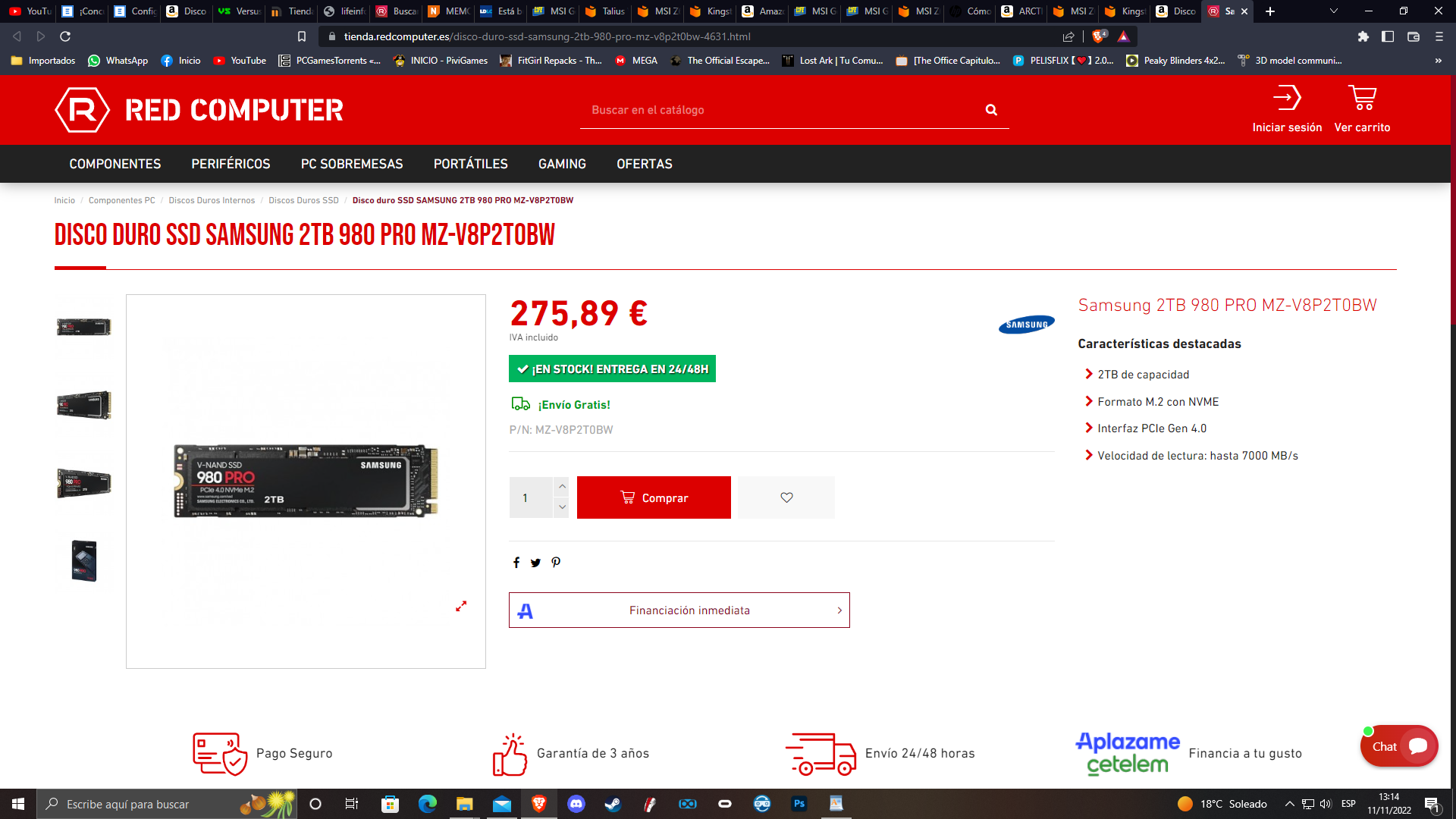Launch Photoshop from the taskbar

click(x=799, y=804)
